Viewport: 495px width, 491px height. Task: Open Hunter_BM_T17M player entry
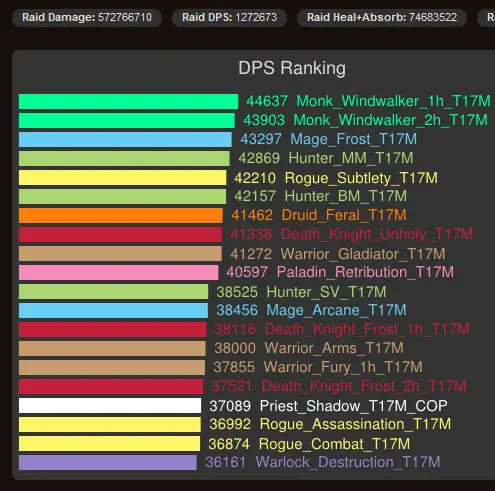(x=346, y=196)
